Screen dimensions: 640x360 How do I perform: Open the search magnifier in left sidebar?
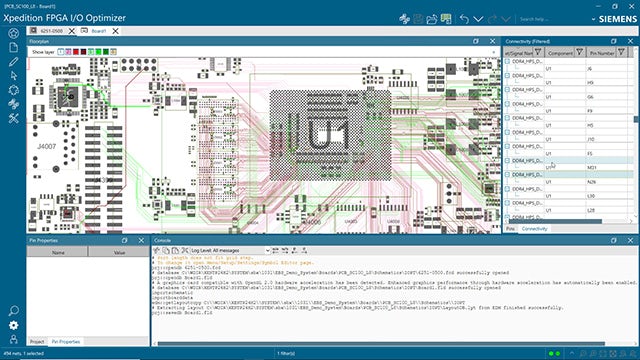tap(13, 311)
